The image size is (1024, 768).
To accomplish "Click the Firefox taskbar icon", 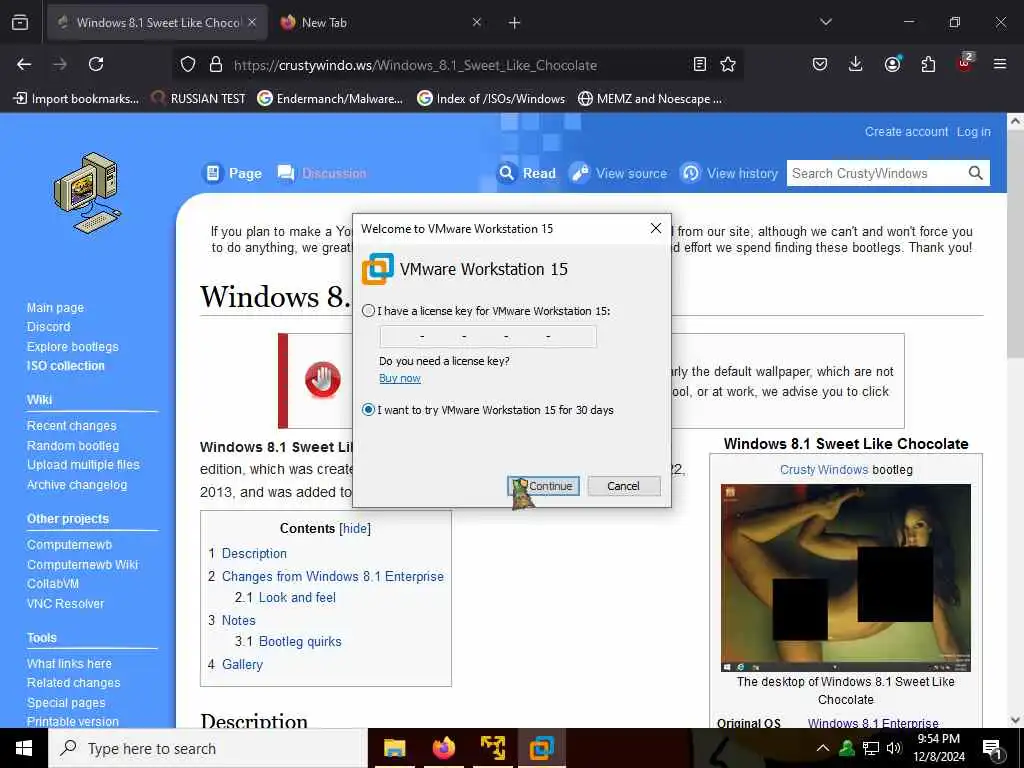I will tap(443, 748).
